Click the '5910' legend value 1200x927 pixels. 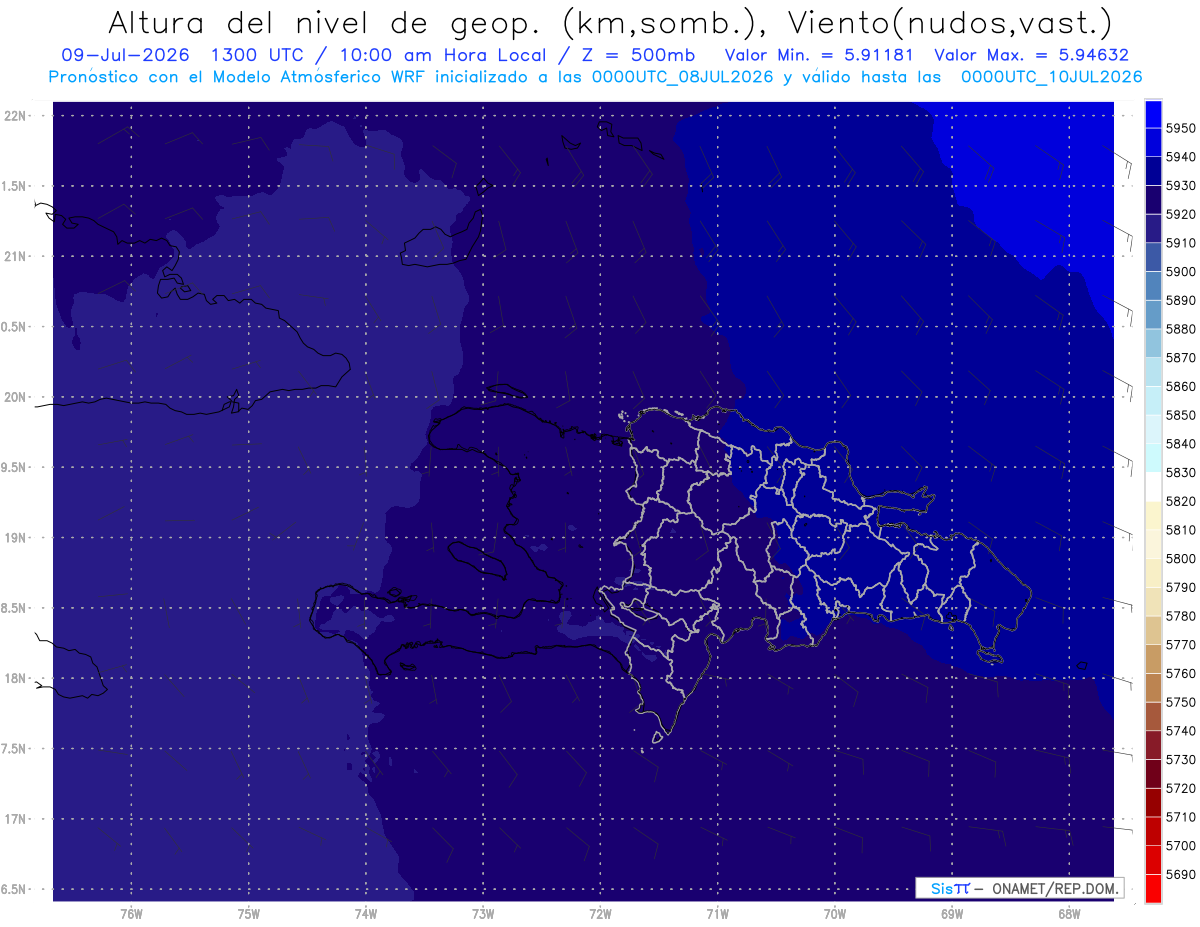[x=1181, y=243]
